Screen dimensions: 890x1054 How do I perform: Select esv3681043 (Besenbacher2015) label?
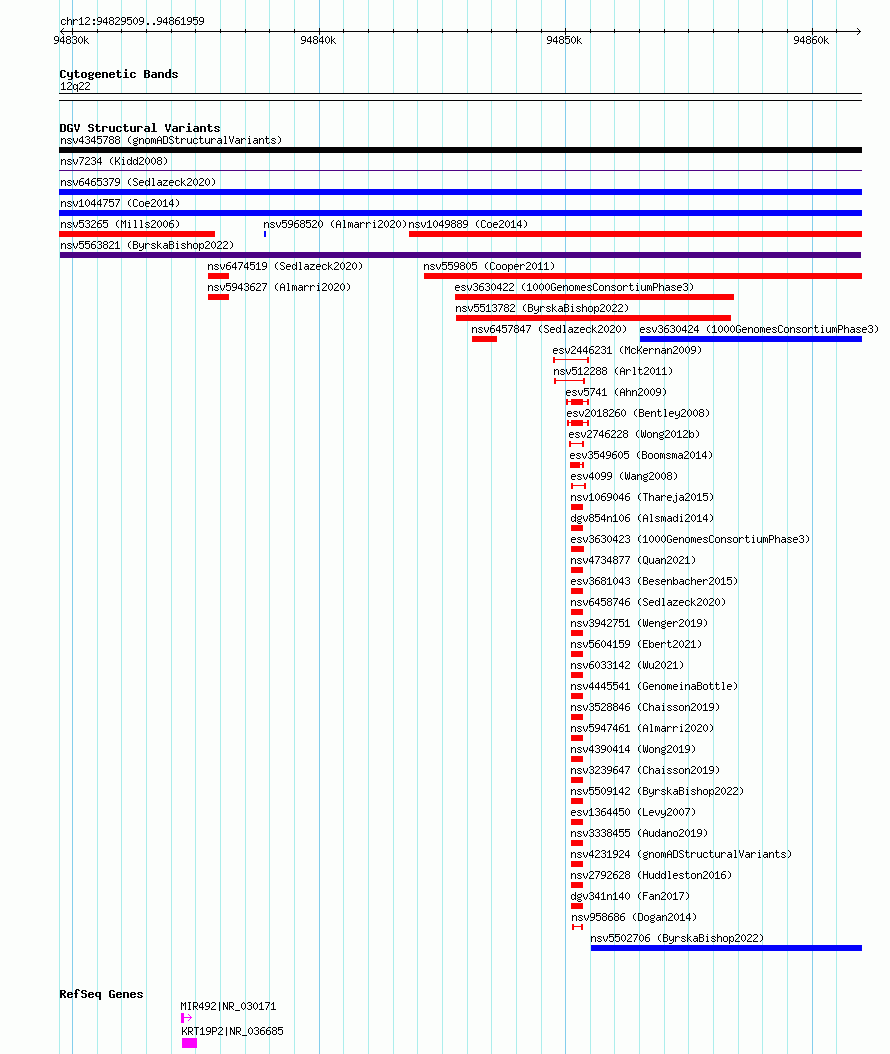654,581
